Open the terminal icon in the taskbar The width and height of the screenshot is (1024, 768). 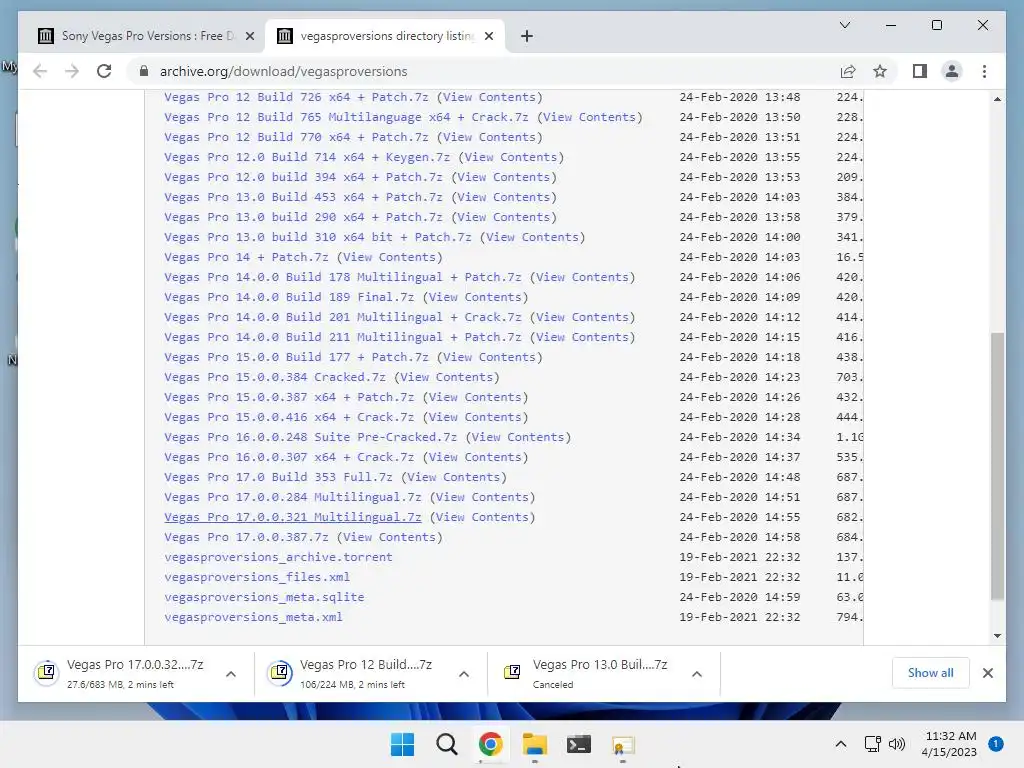579,744
